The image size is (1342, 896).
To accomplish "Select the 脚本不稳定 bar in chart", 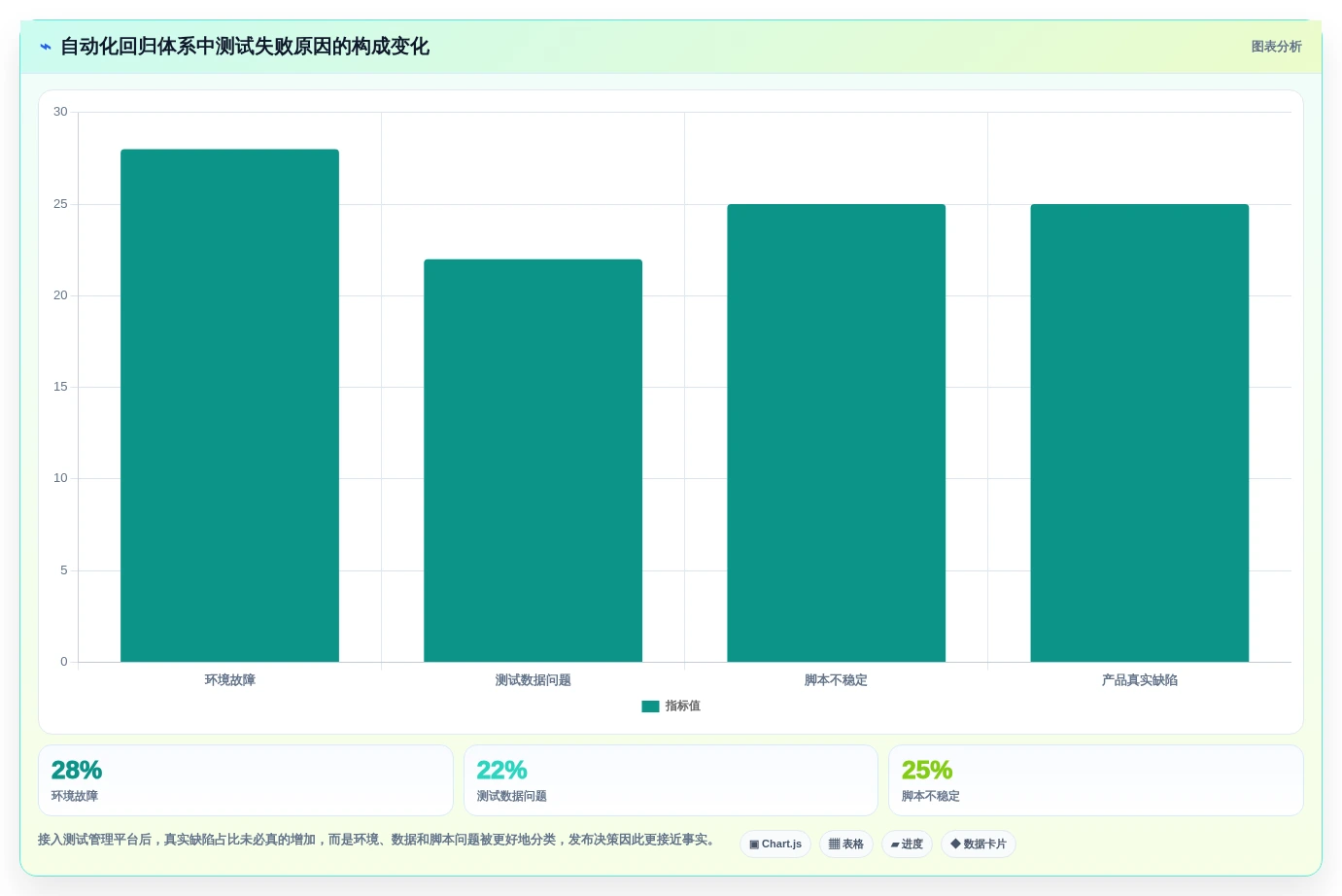I will click(836, 432).
